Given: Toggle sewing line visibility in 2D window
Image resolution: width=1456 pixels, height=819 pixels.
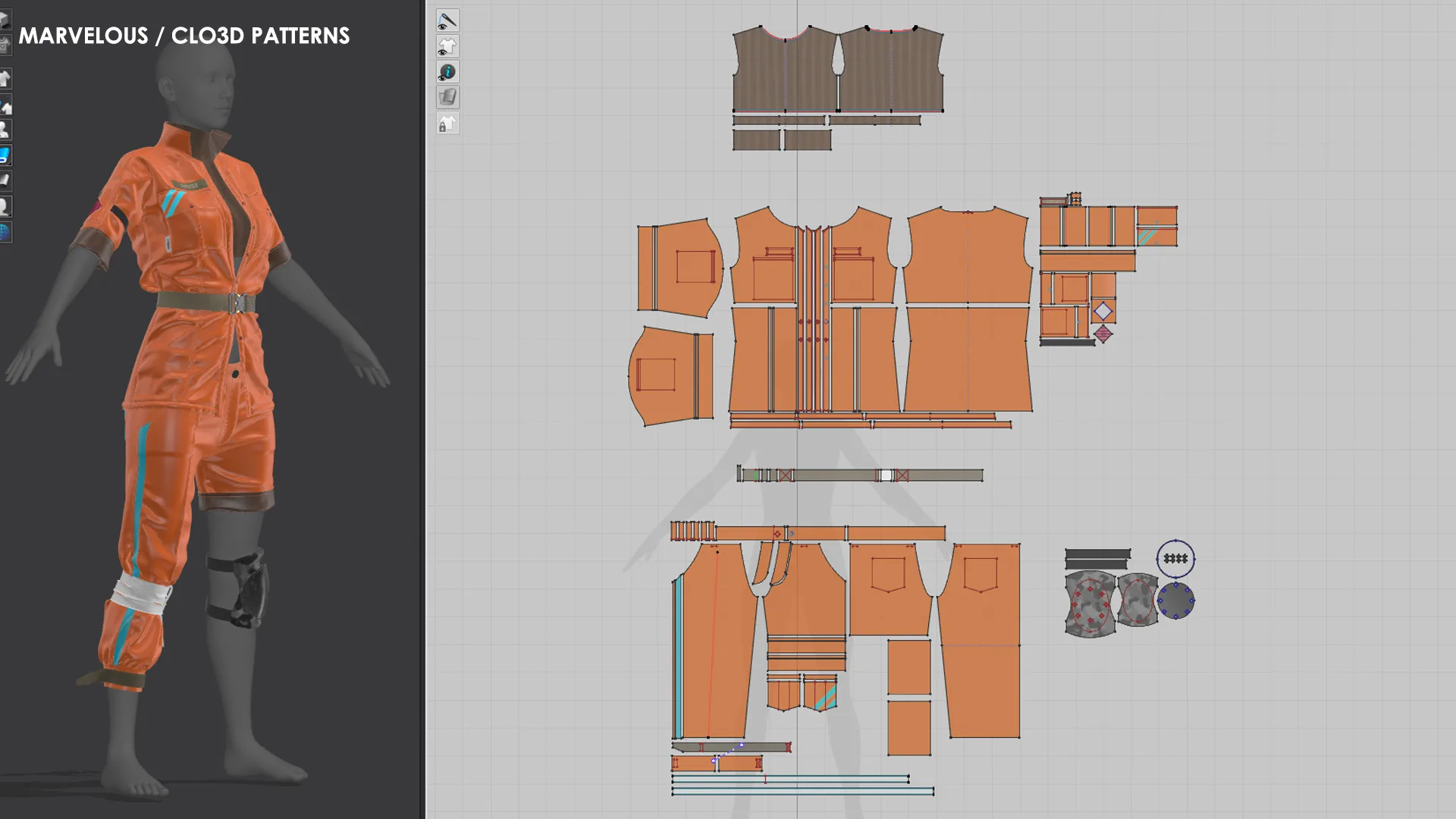Looking at the screenshot, I should 447,20.
